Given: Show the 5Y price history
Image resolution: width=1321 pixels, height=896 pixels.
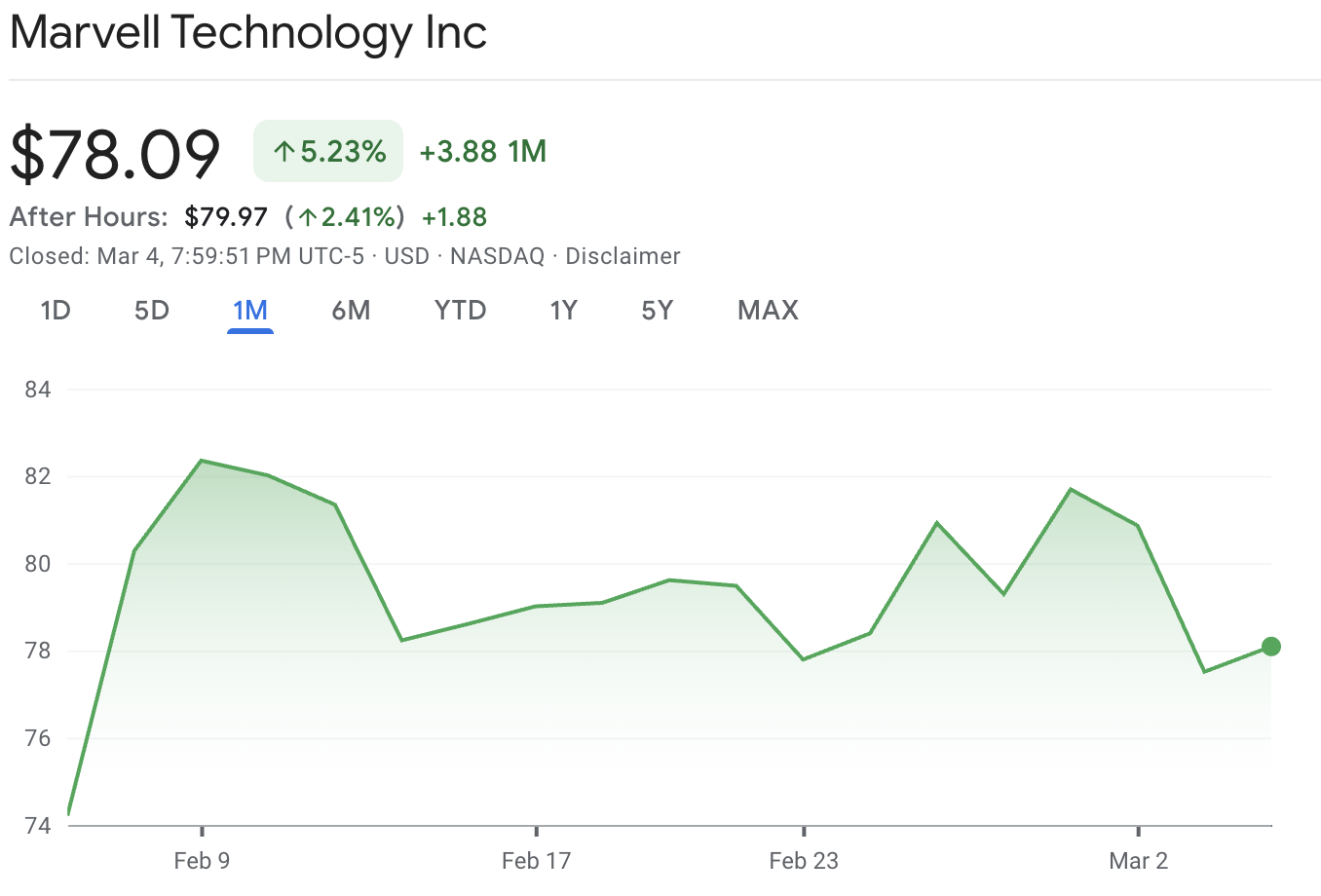Looking at the screenshot, I should (658, 311).
